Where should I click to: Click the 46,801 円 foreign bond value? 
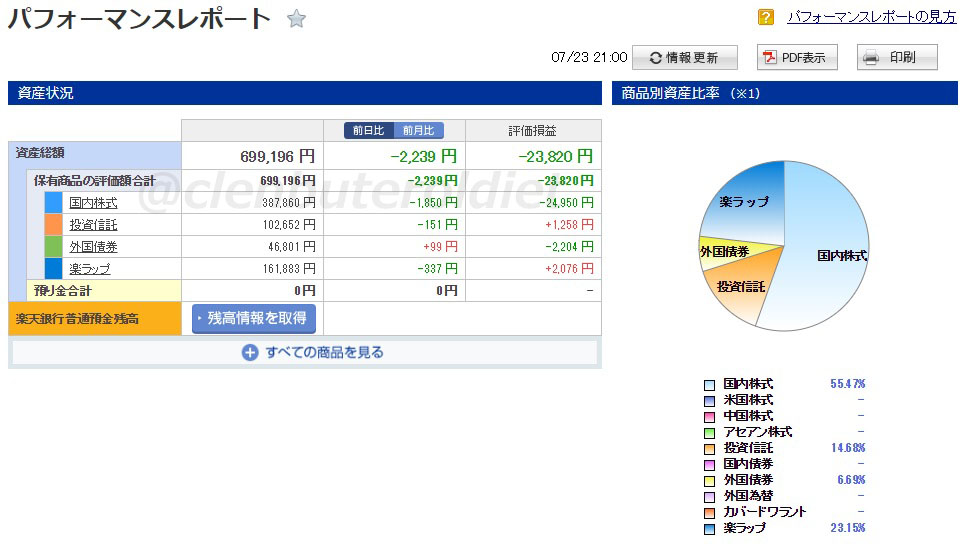coord(292,247)
